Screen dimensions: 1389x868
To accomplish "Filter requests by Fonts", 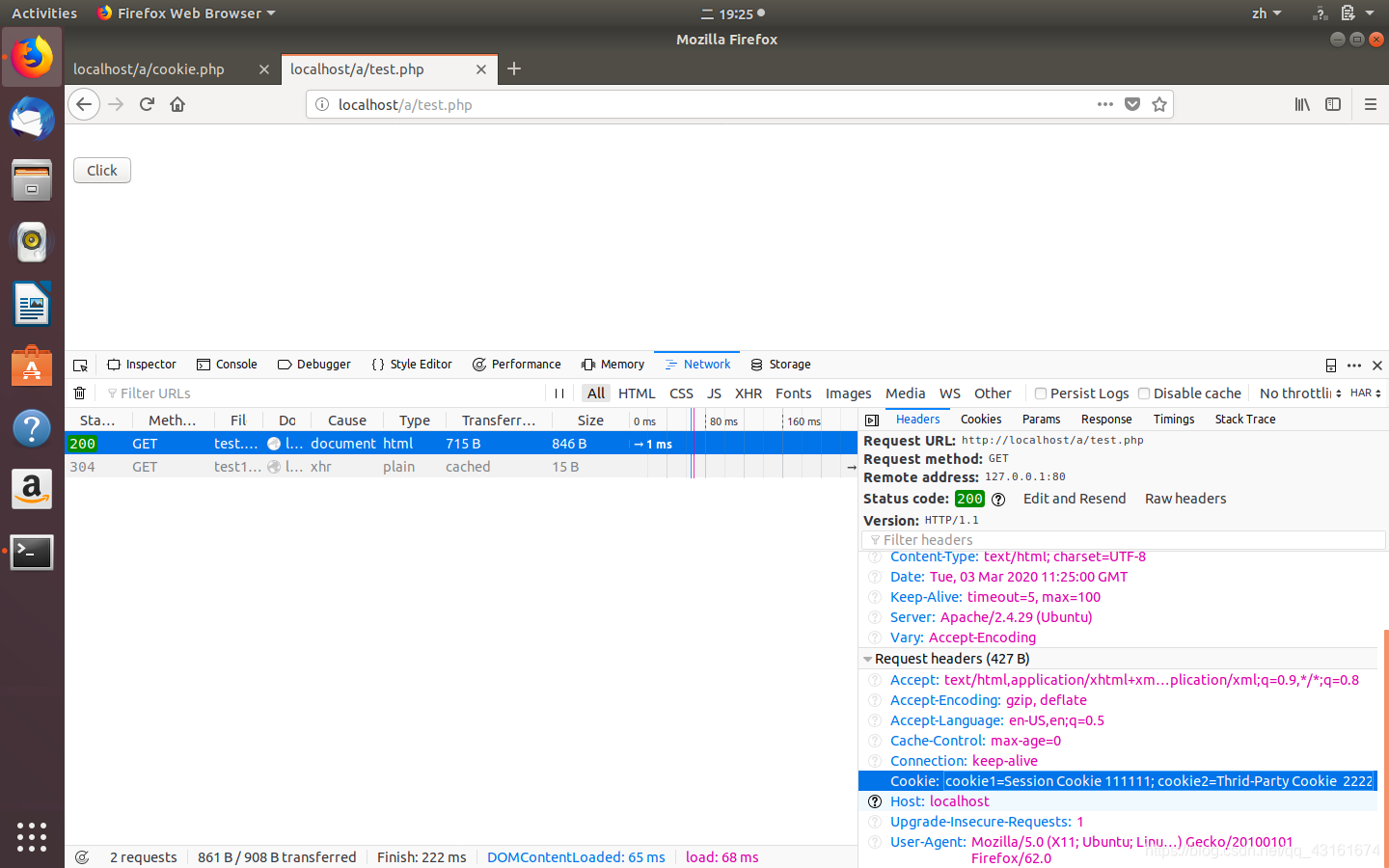I will pyautogui.click(x=793, y=393).
